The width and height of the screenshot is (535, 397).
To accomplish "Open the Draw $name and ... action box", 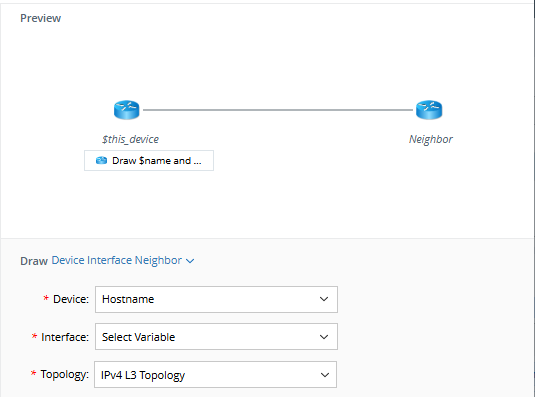I will [x=149, y=160].
